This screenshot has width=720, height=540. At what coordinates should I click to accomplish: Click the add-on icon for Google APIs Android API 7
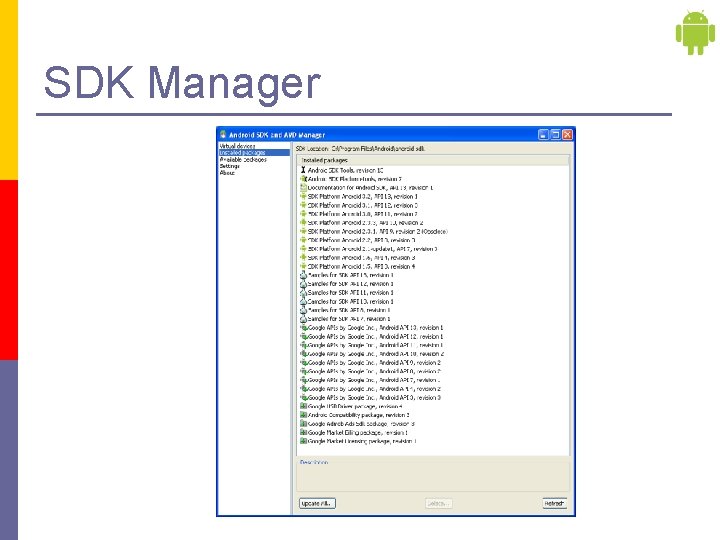(x=303, y=380)
